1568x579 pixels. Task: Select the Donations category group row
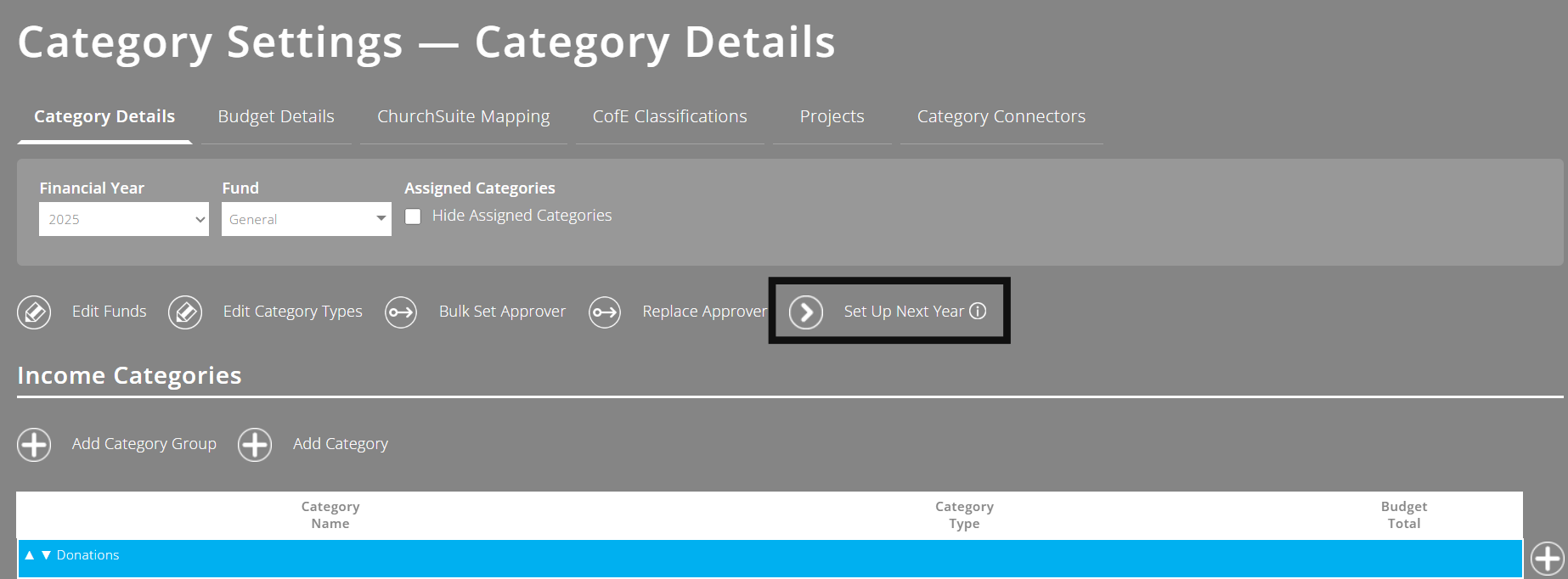770,559
